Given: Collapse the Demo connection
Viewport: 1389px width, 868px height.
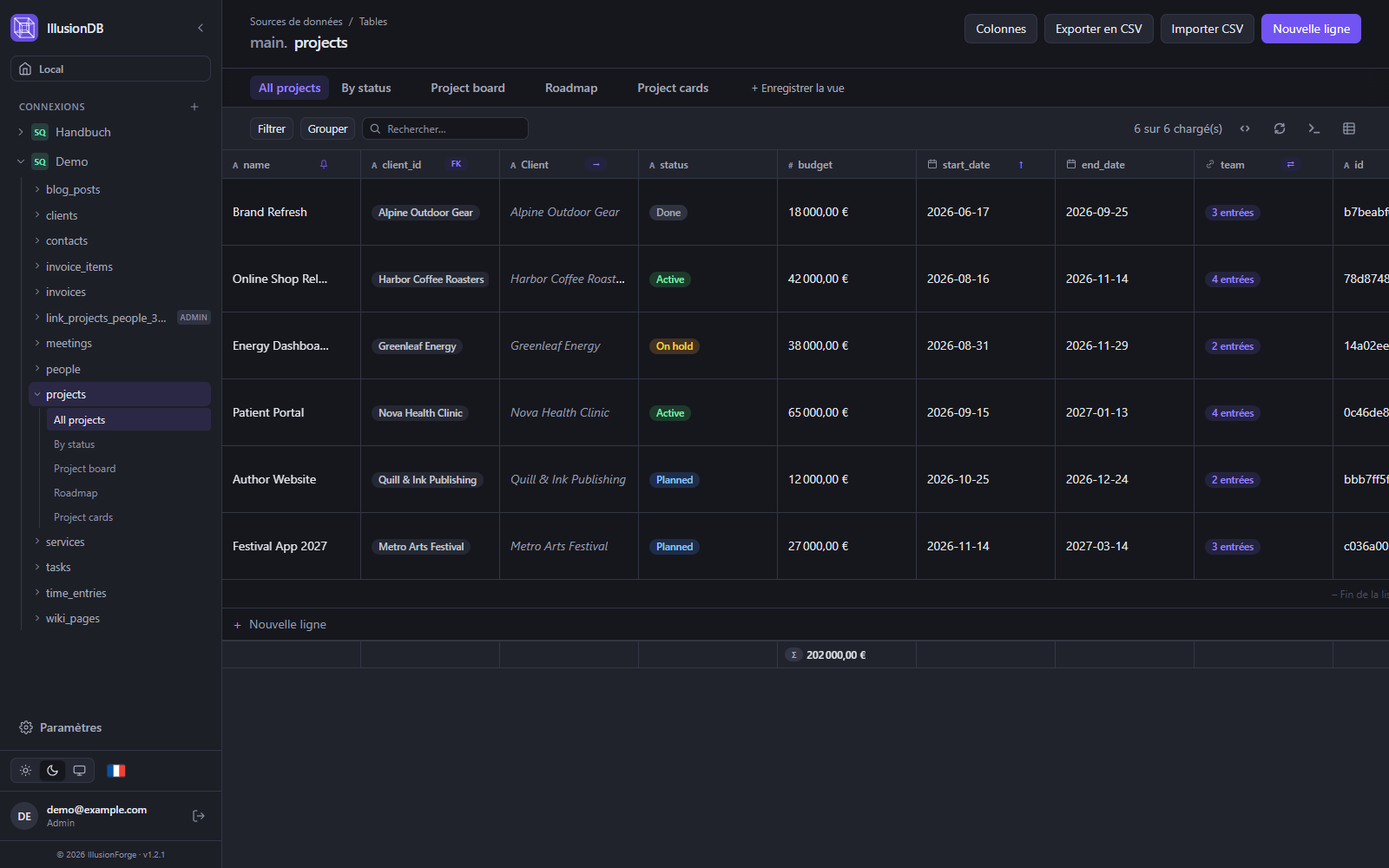Looking at the screenshot, I should [x=21, y=161].
